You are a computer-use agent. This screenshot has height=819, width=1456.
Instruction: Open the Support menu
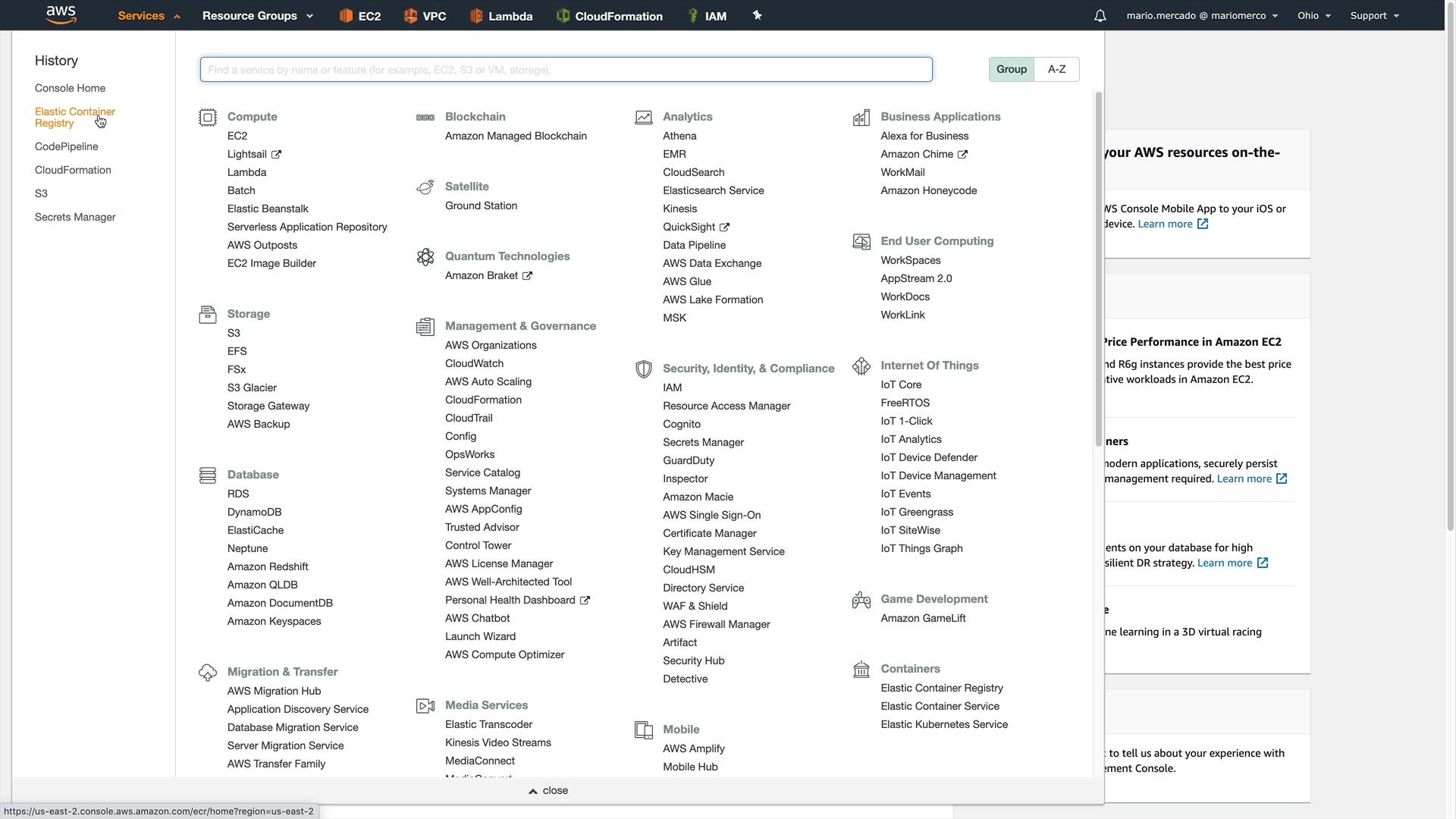[1374, 16]
